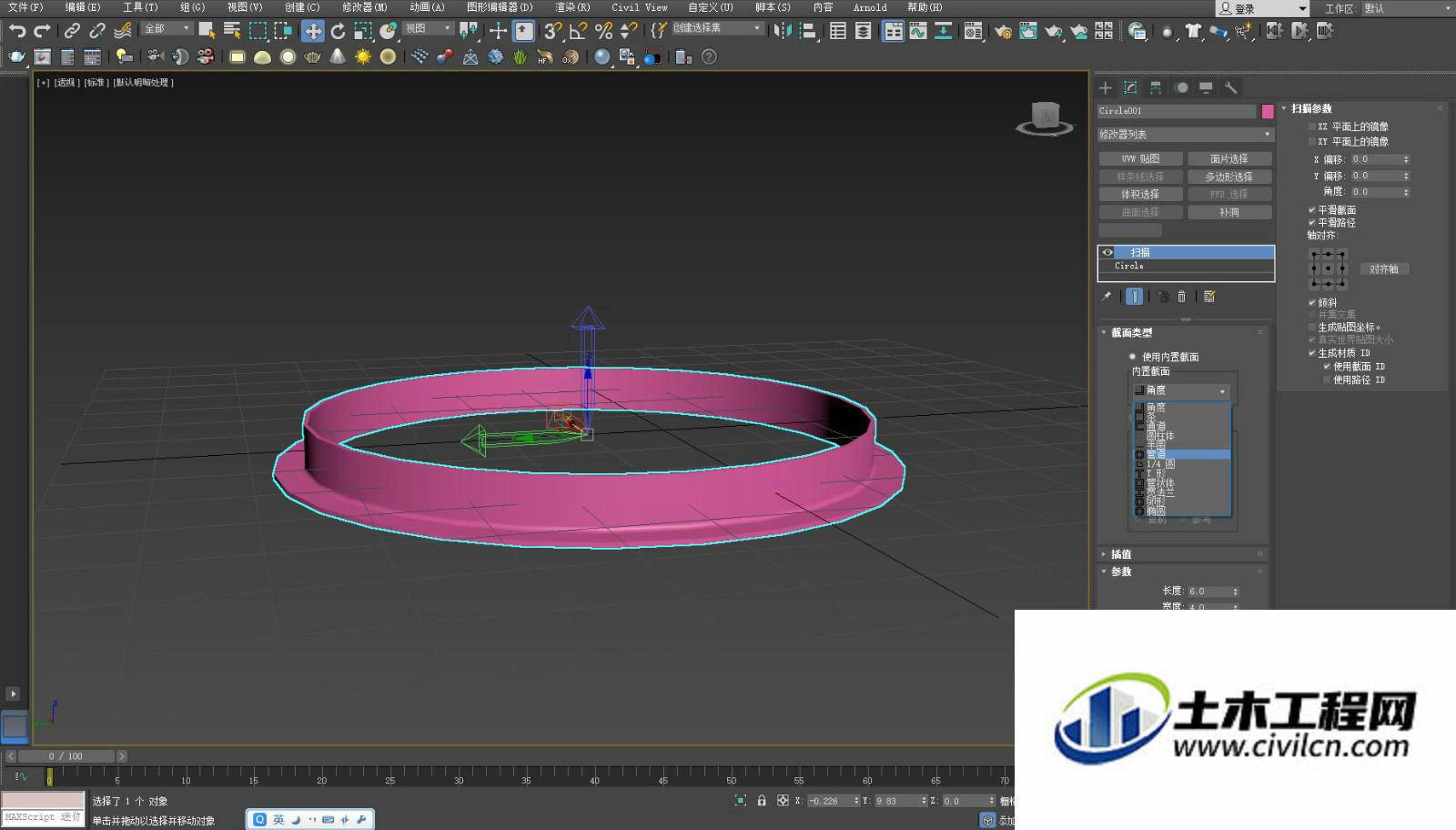This screenshot has width=1456, height=830.
Task: Open the Arnold menu
Action: point(870,7)
